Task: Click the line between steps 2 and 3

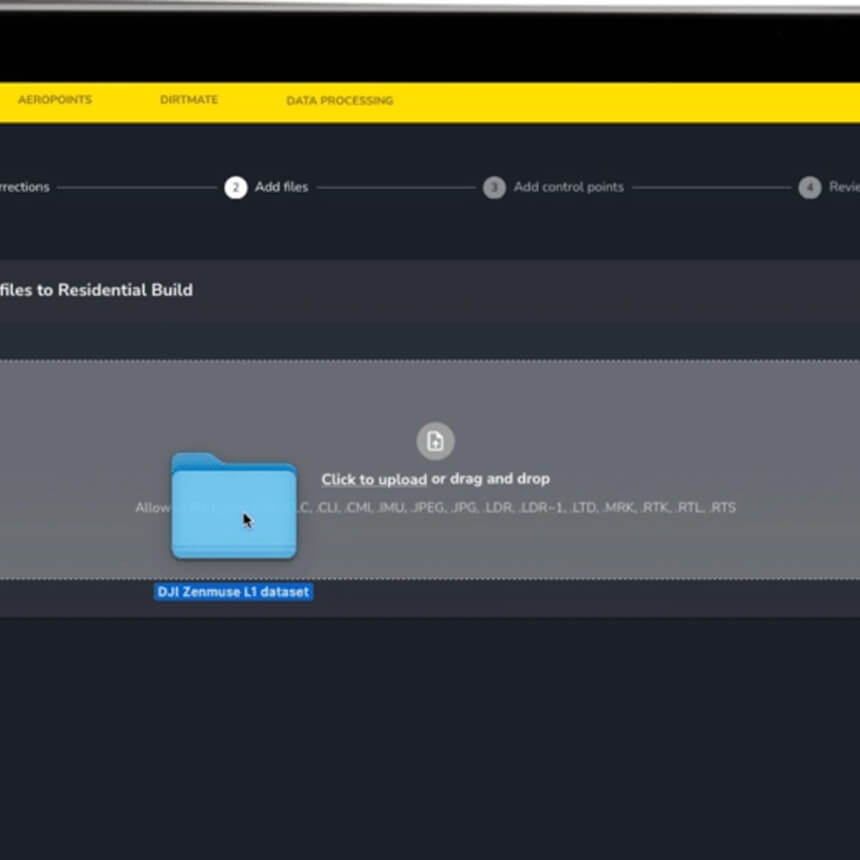Action: [x=395, y=187]
